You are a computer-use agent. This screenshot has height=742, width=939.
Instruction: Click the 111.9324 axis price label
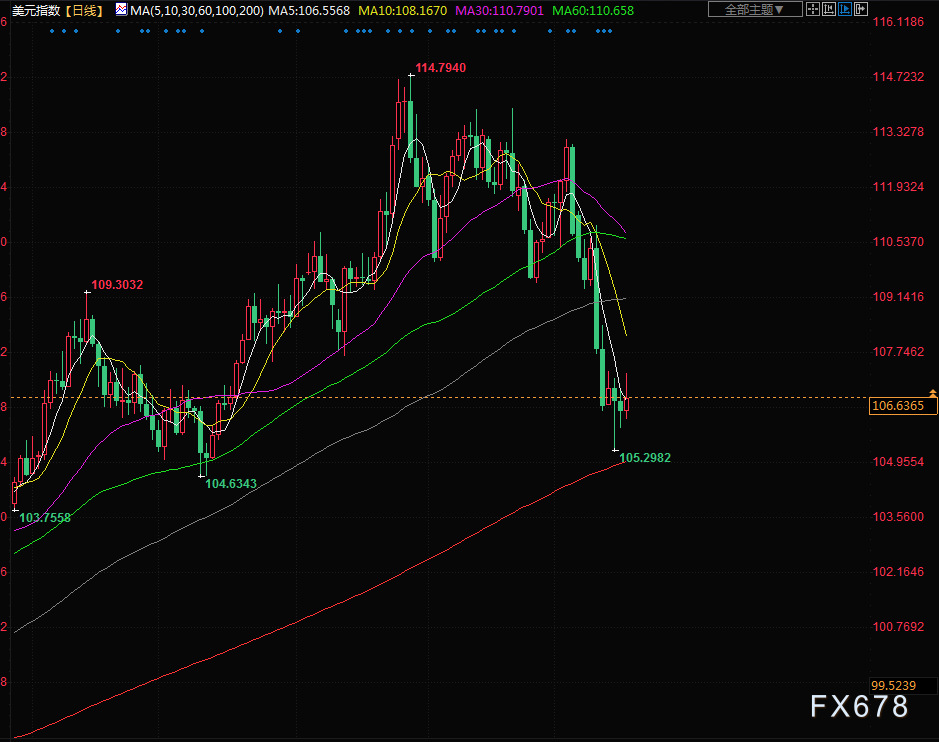click(898, 187)
